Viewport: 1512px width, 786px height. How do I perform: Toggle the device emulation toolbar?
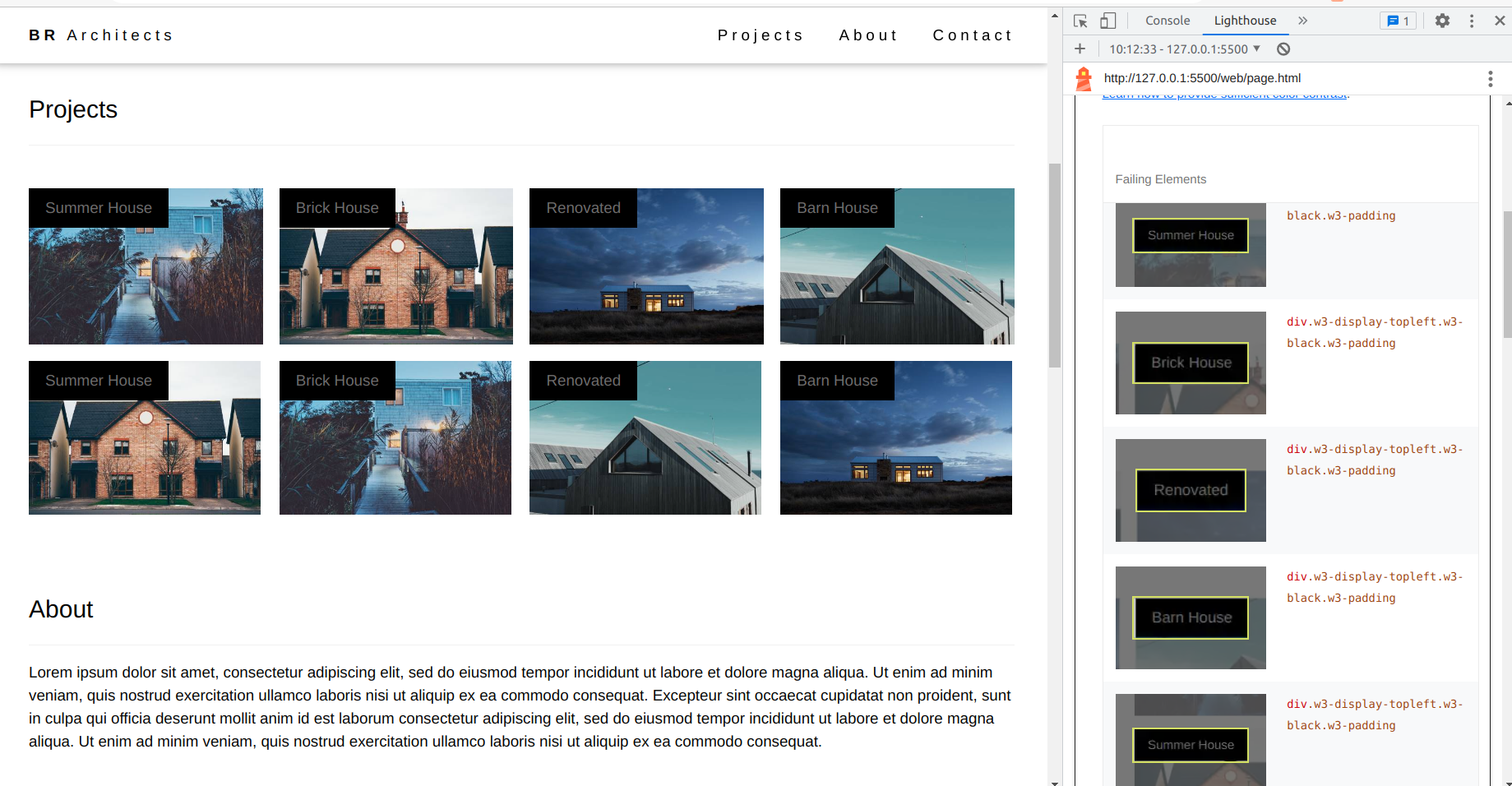(1107, 21)
